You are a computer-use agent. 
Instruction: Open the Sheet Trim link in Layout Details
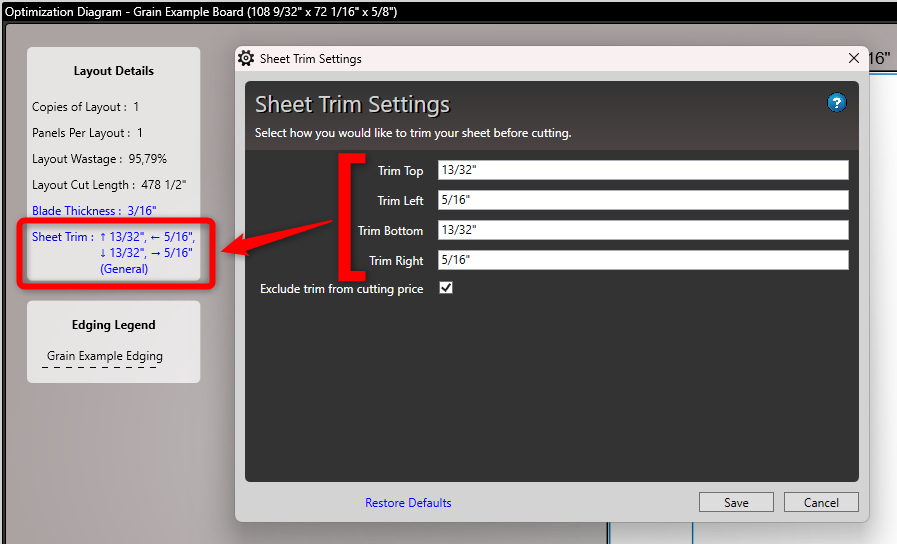tap(113, 252)
